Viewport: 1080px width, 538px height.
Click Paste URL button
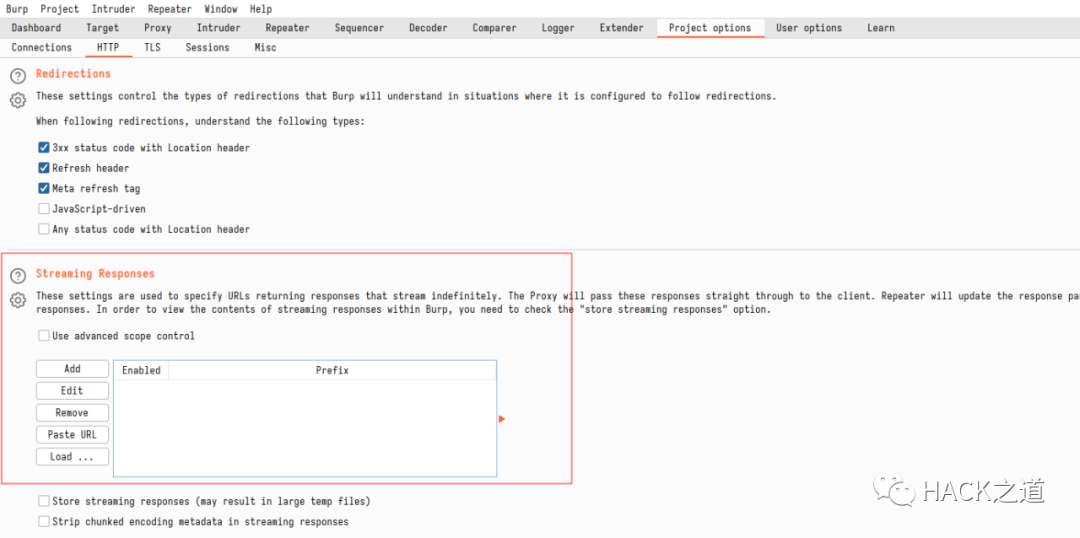coord(72,435)
